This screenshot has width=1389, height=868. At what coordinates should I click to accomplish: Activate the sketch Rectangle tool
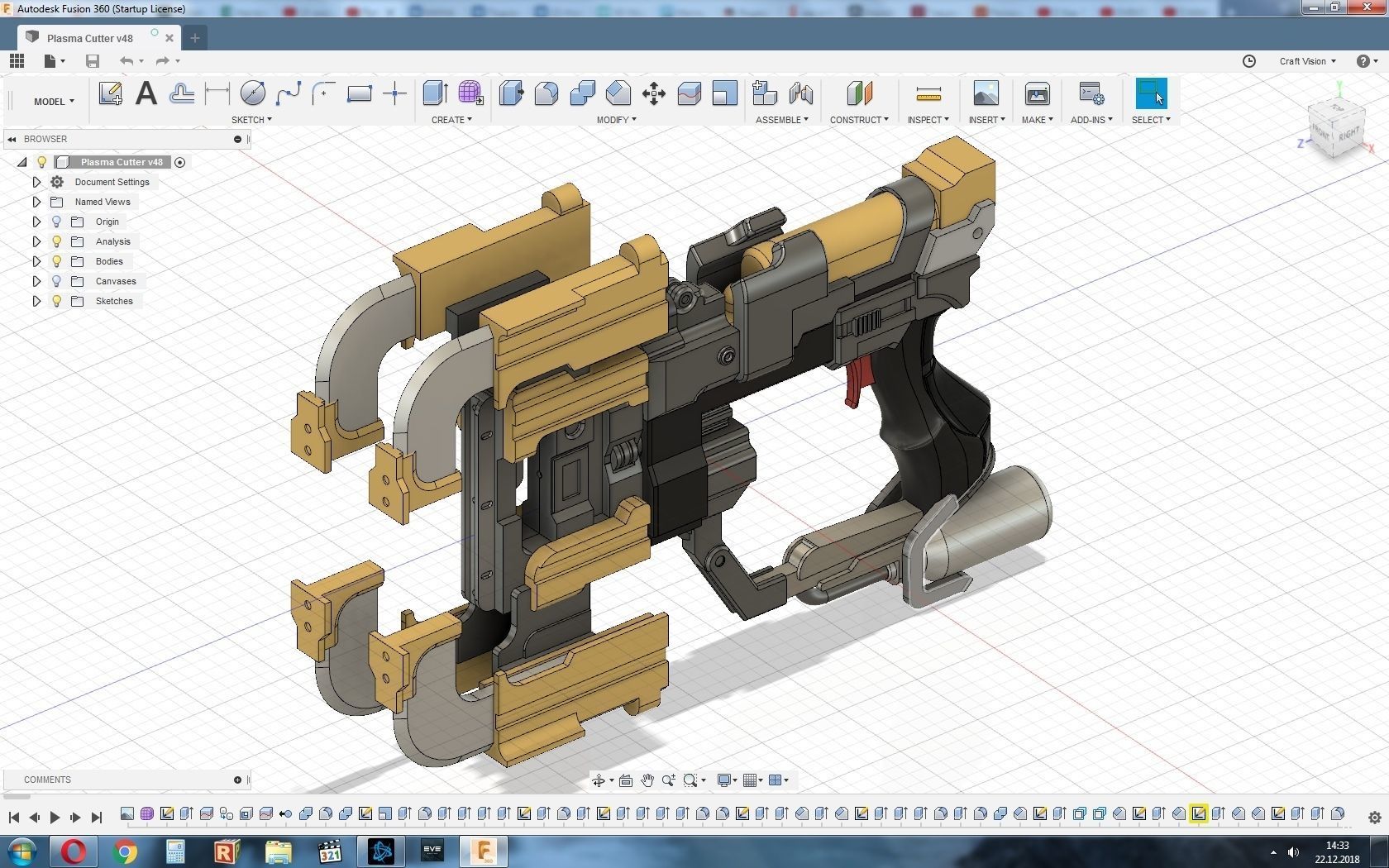(x=359, y=93)
